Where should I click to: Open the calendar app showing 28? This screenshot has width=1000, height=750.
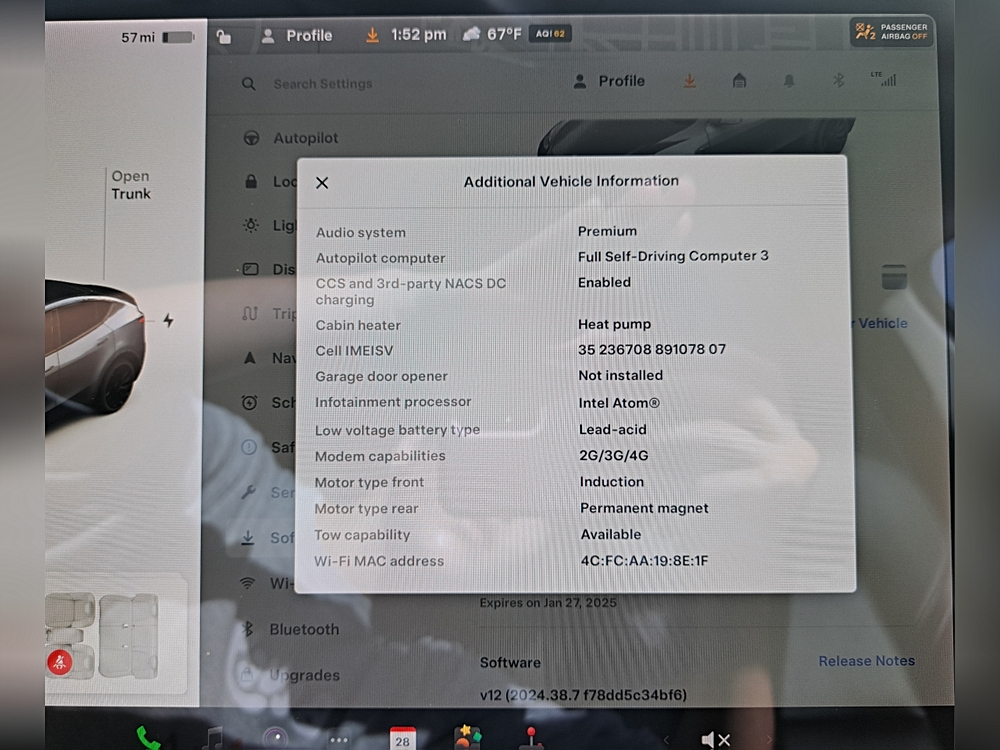402,739
